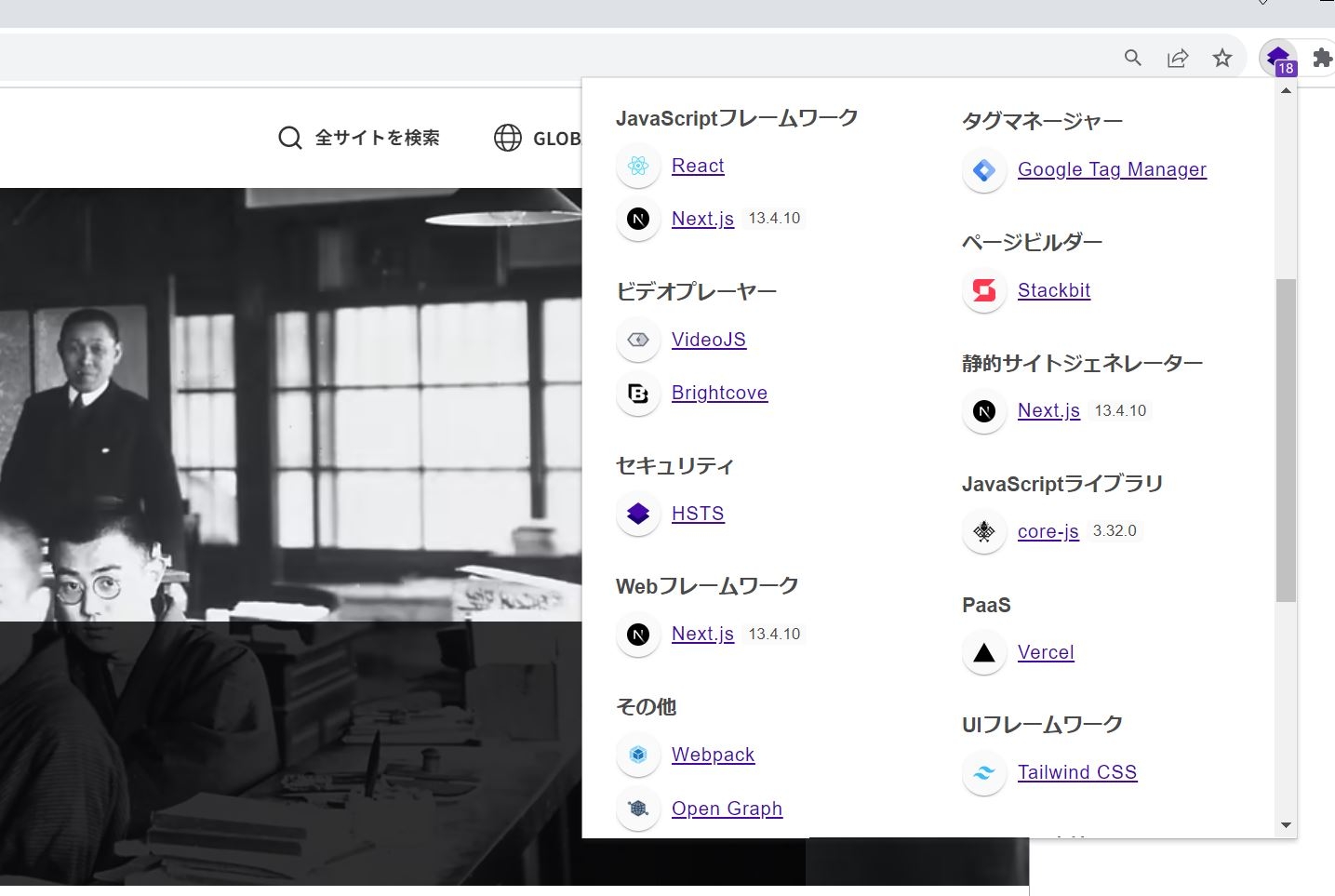This screenshot has width=1335, height=896.
Task: Click the bookmark star icon
Action: pos(1222,59)
